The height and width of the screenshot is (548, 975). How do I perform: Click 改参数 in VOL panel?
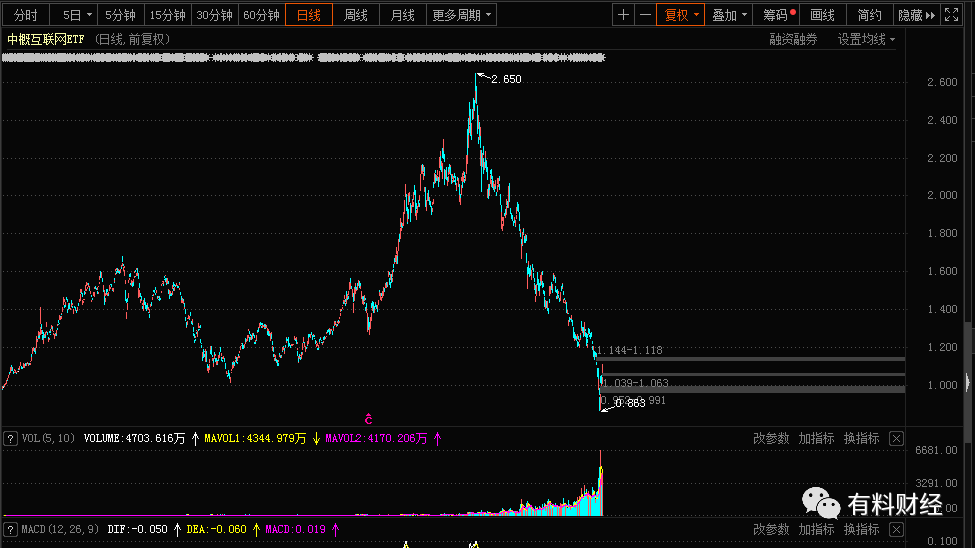(x=771, y=439)
